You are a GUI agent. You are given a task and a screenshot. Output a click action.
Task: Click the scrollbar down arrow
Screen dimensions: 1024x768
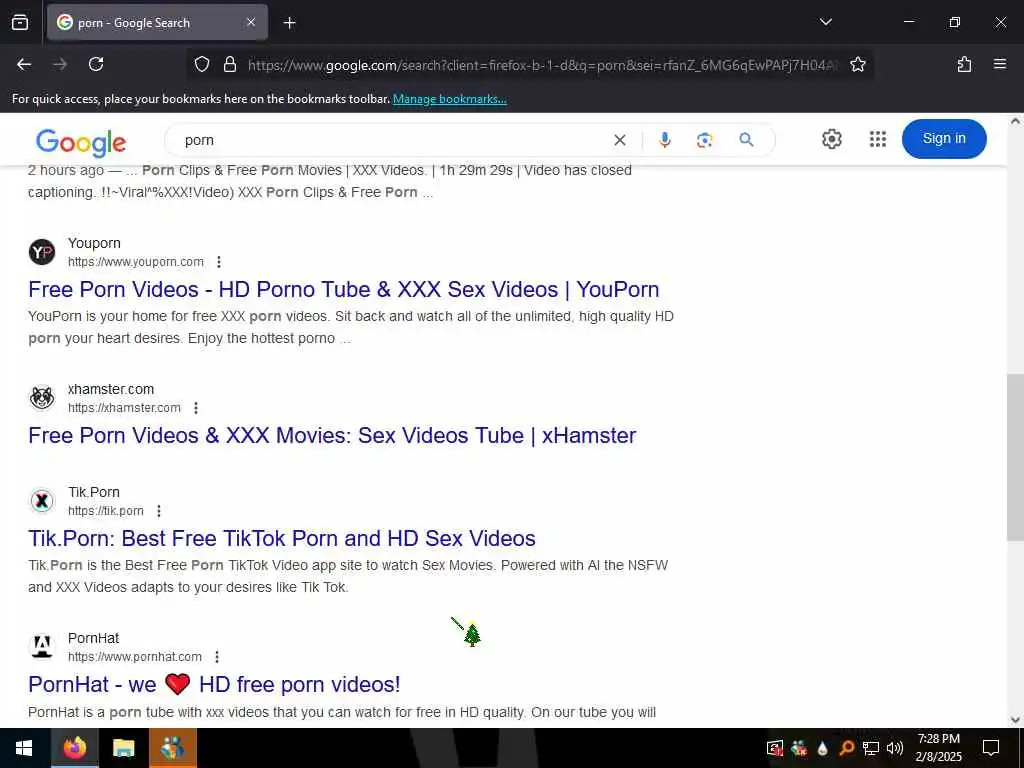[1015, 720]
